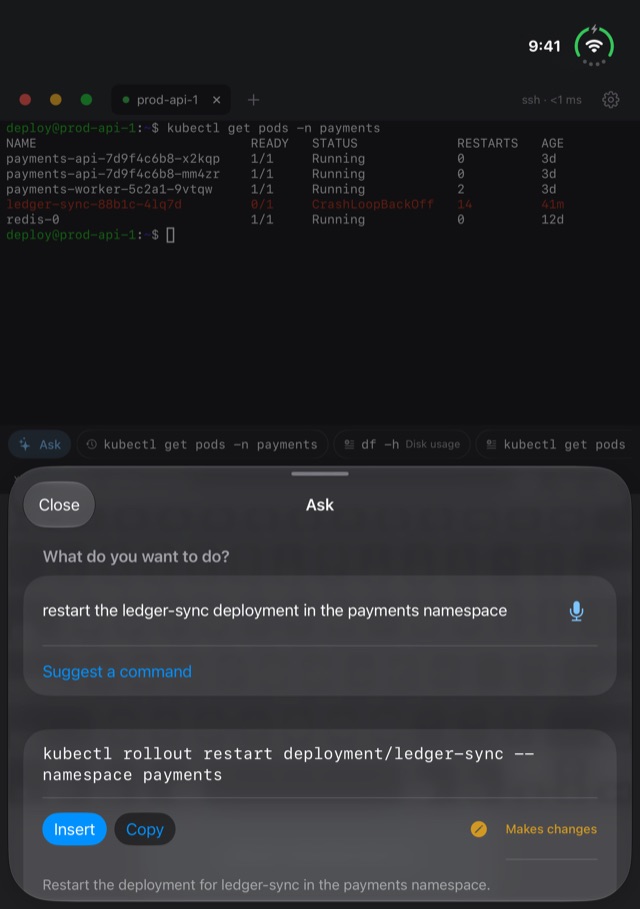Tap the 9:41 clock
The image size is (640, 909).
pos(544,46)
